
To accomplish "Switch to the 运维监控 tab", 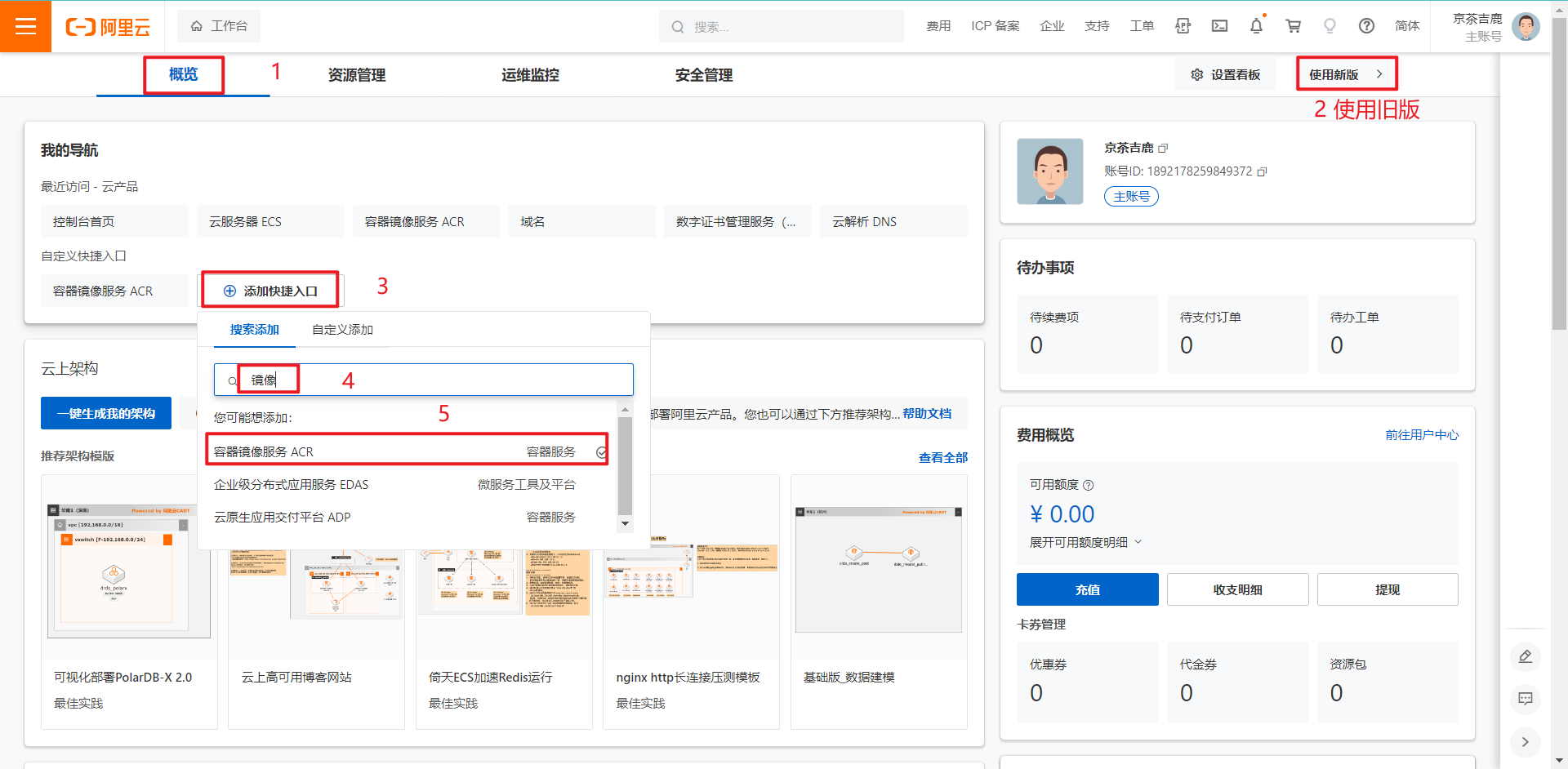I will pos(530,75).
